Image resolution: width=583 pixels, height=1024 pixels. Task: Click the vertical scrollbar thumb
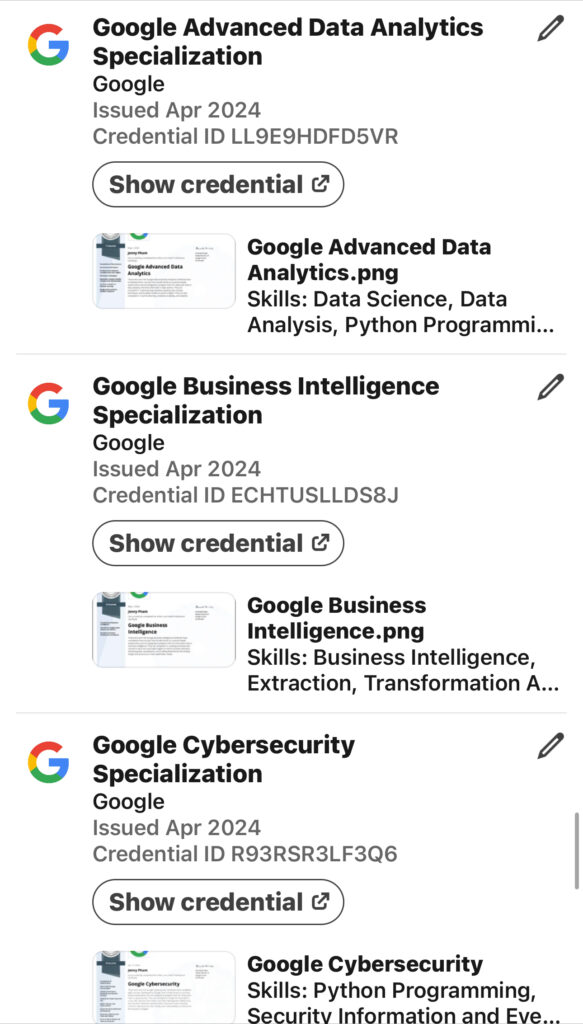point(576,851)
